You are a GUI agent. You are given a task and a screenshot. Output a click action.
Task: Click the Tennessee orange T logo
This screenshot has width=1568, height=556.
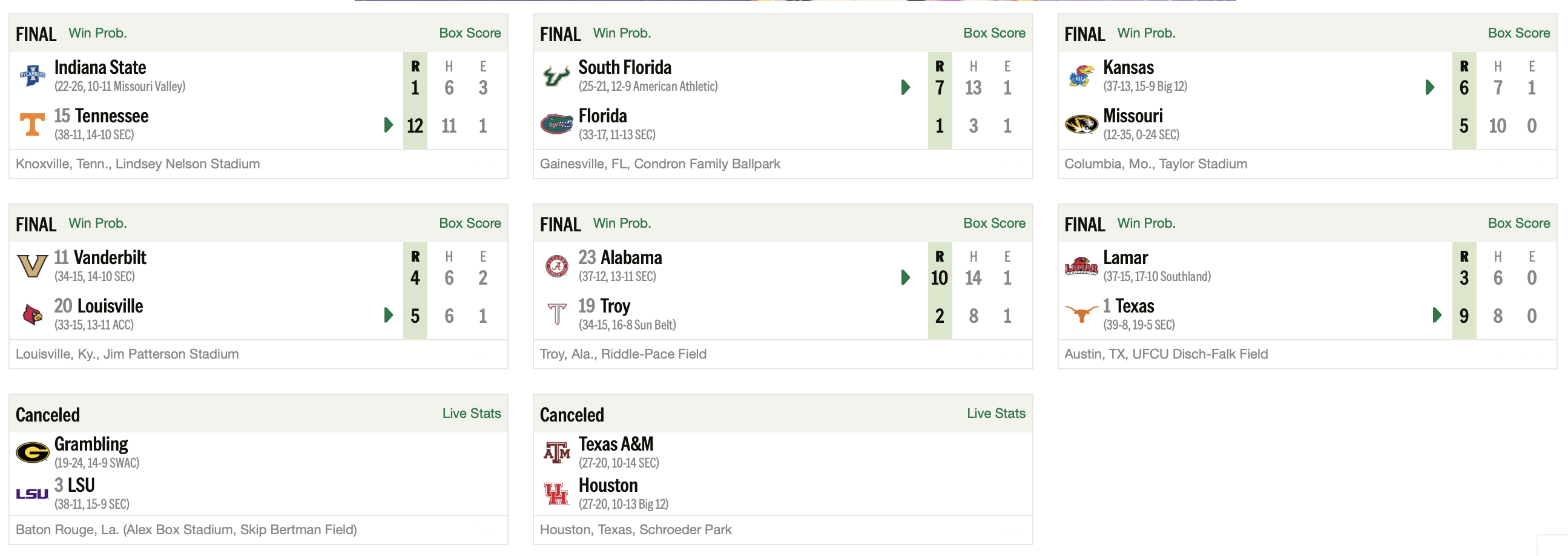(32, 125)
